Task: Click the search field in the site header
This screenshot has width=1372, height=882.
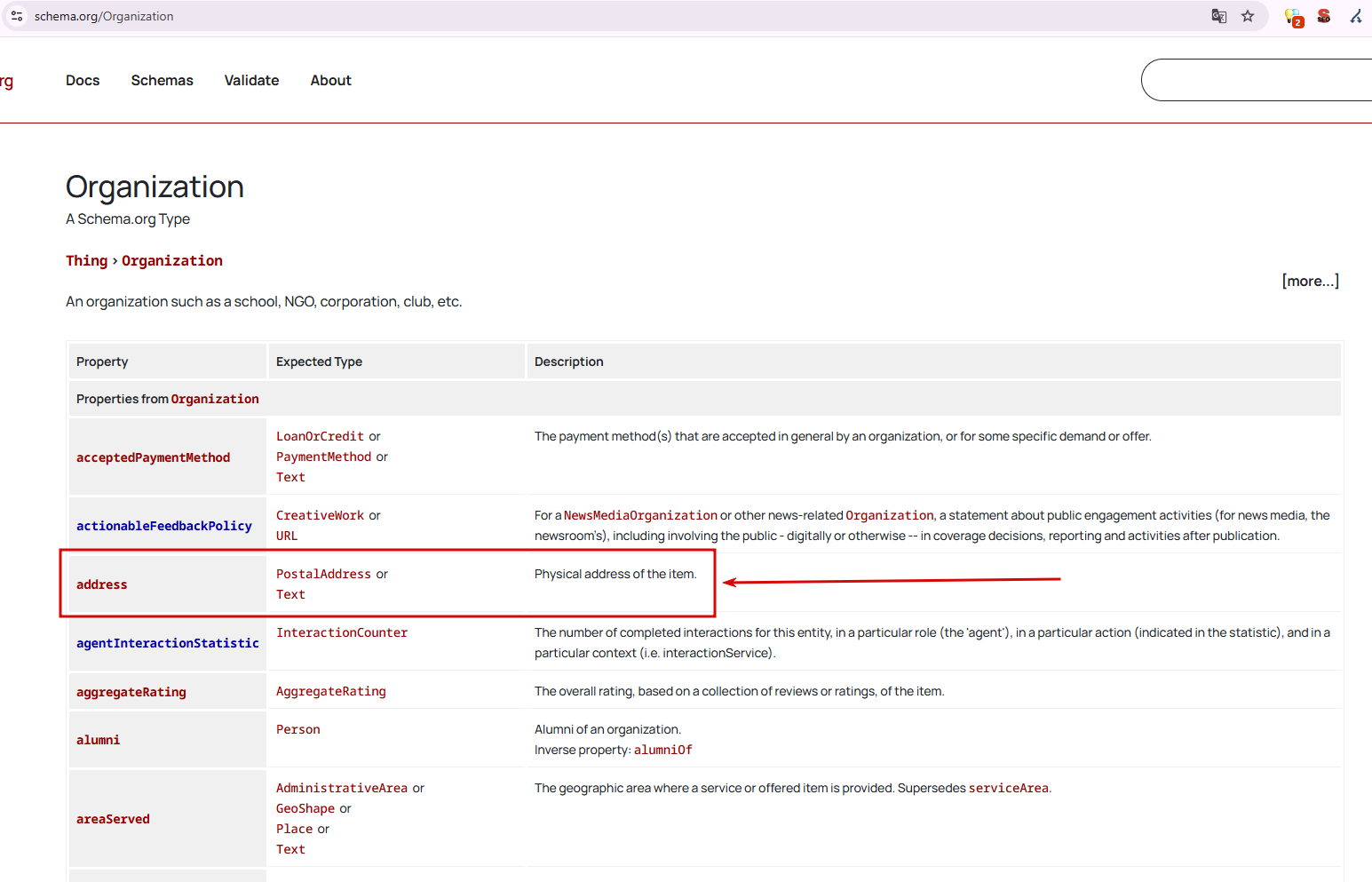Action: [1256, 80]
